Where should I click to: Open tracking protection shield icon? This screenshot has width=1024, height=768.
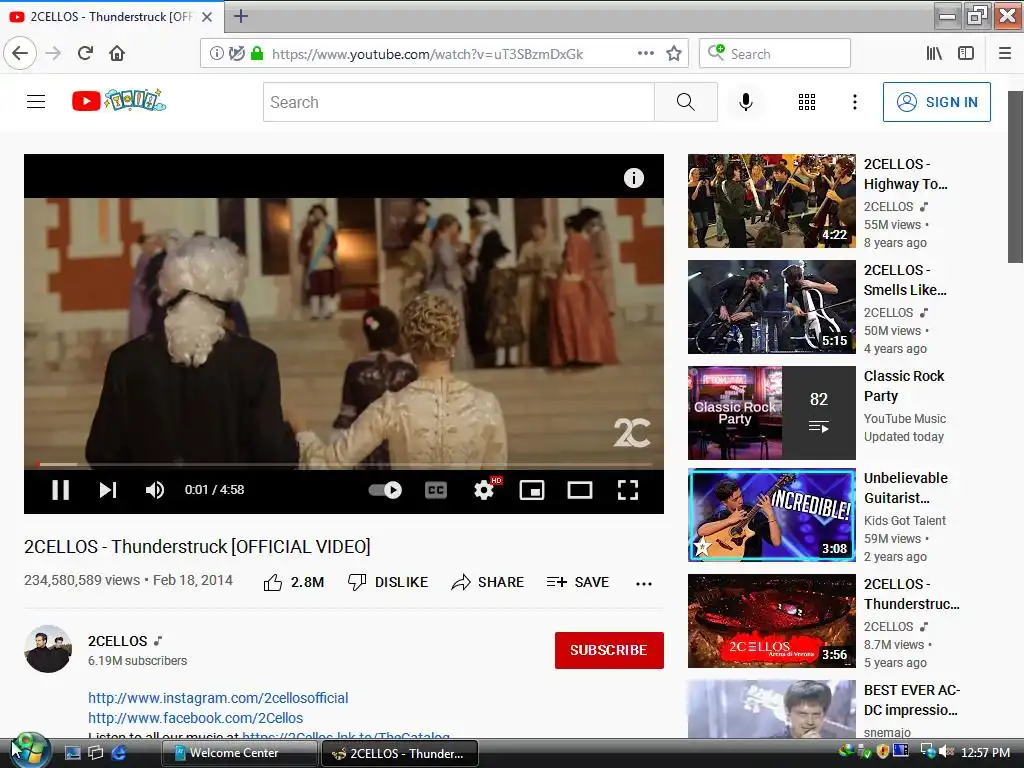[237, 54]
